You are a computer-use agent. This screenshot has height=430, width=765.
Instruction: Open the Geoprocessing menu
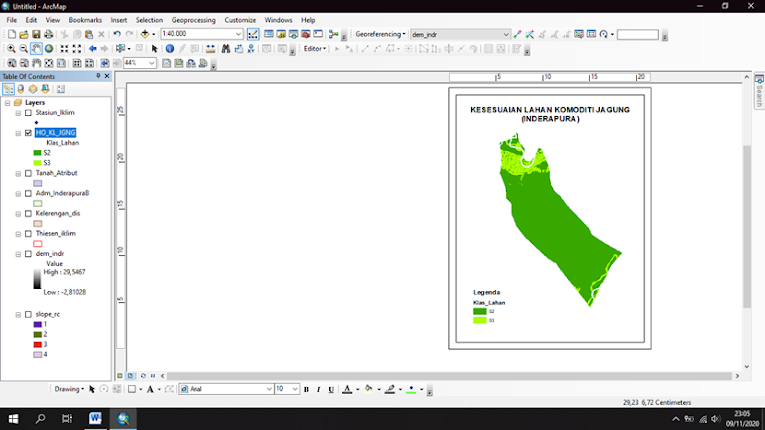click(194, 20)
